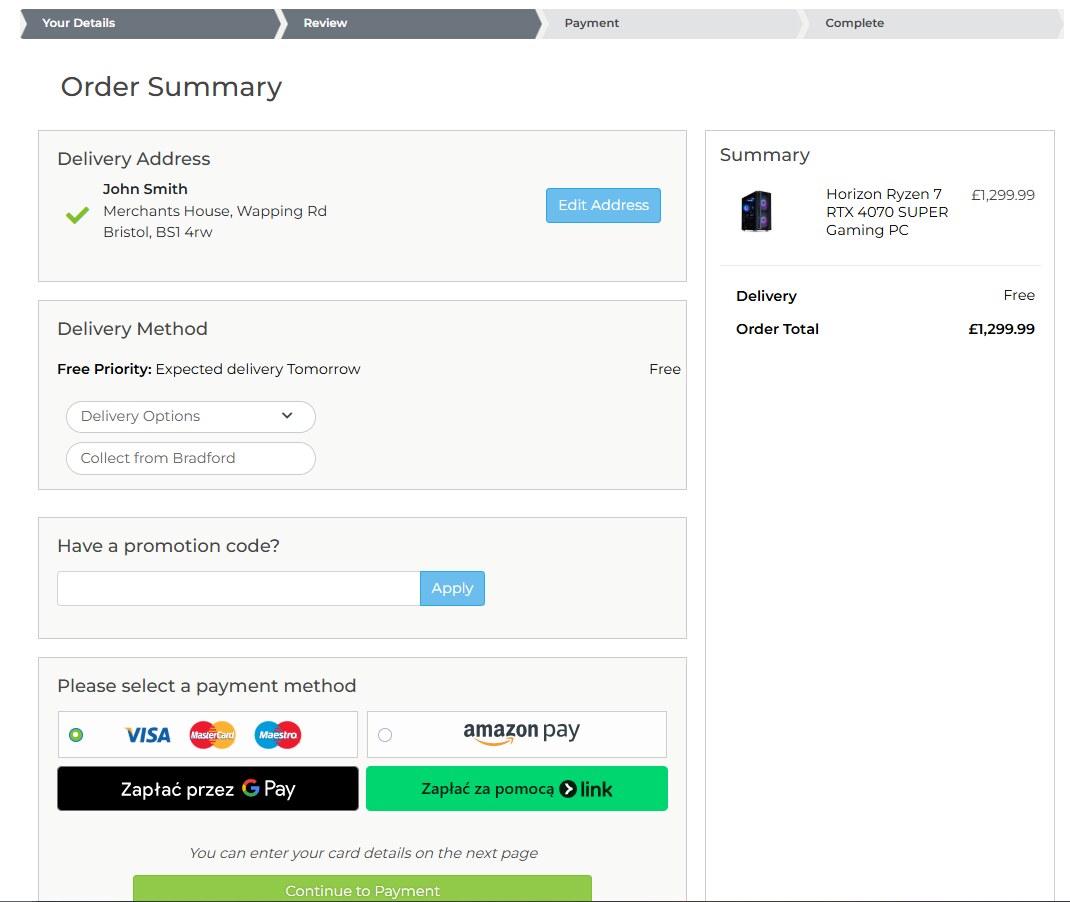Switch to the Payment step tab

point(592,23)
